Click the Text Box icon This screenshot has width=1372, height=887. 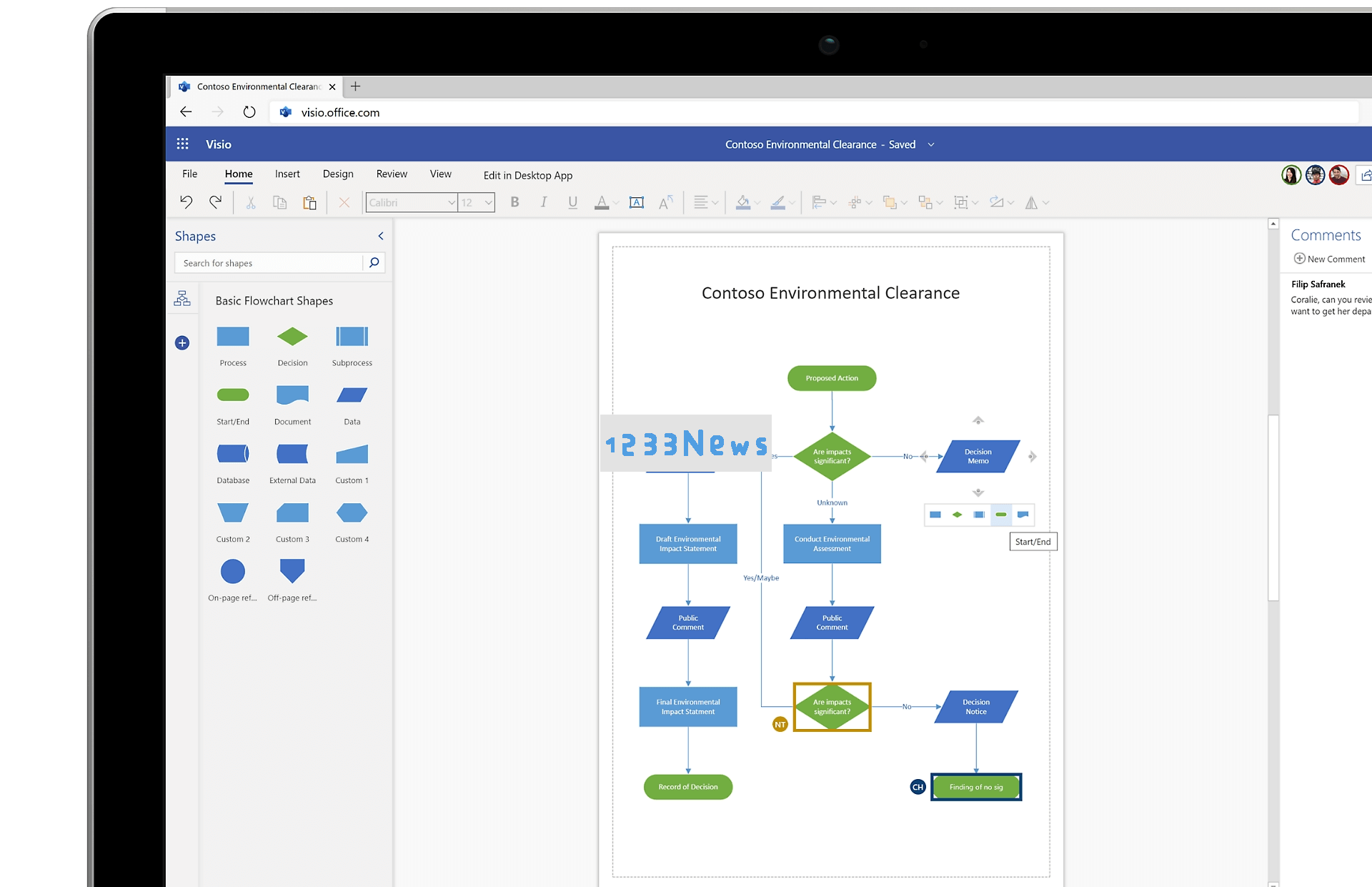tap(637, 203)
